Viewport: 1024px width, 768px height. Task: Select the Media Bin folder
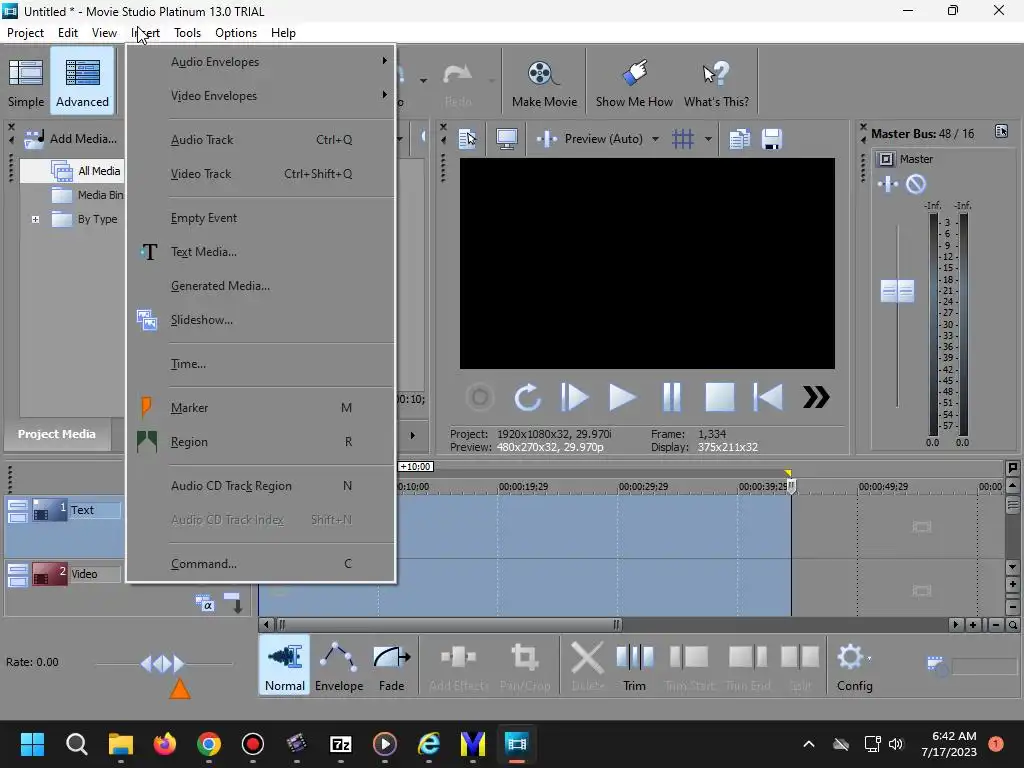88,195
